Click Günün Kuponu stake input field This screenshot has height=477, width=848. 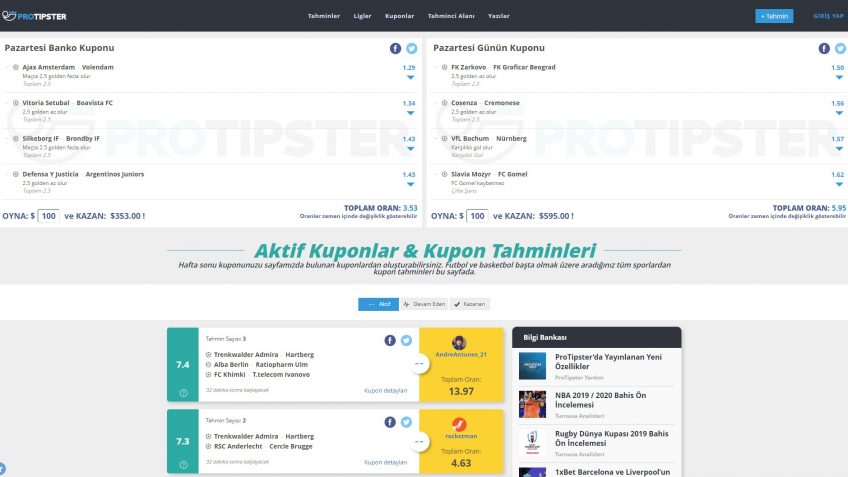coord(477,216)
